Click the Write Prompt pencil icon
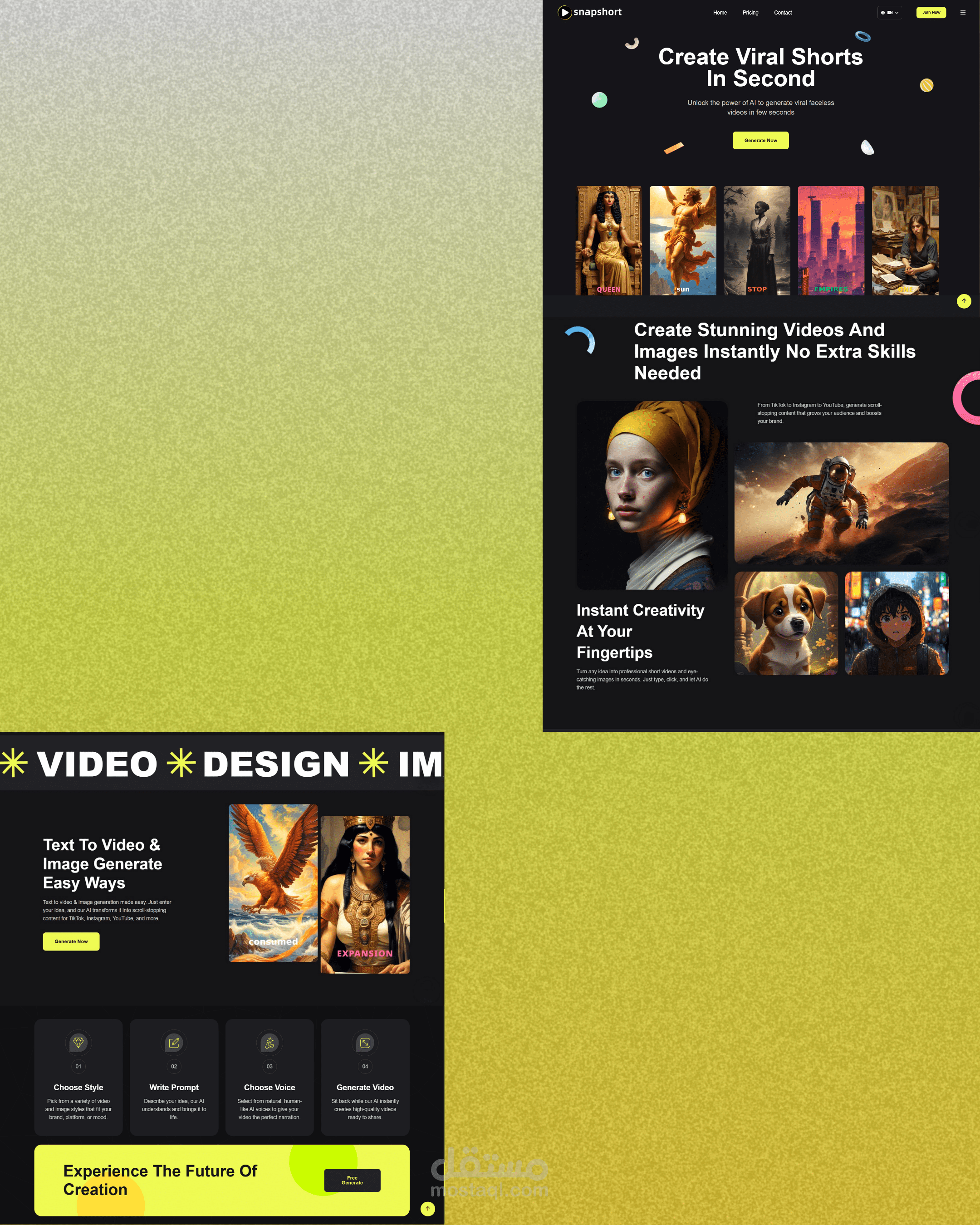This screenshot has height=1225, width=980. coord(174,1043)
